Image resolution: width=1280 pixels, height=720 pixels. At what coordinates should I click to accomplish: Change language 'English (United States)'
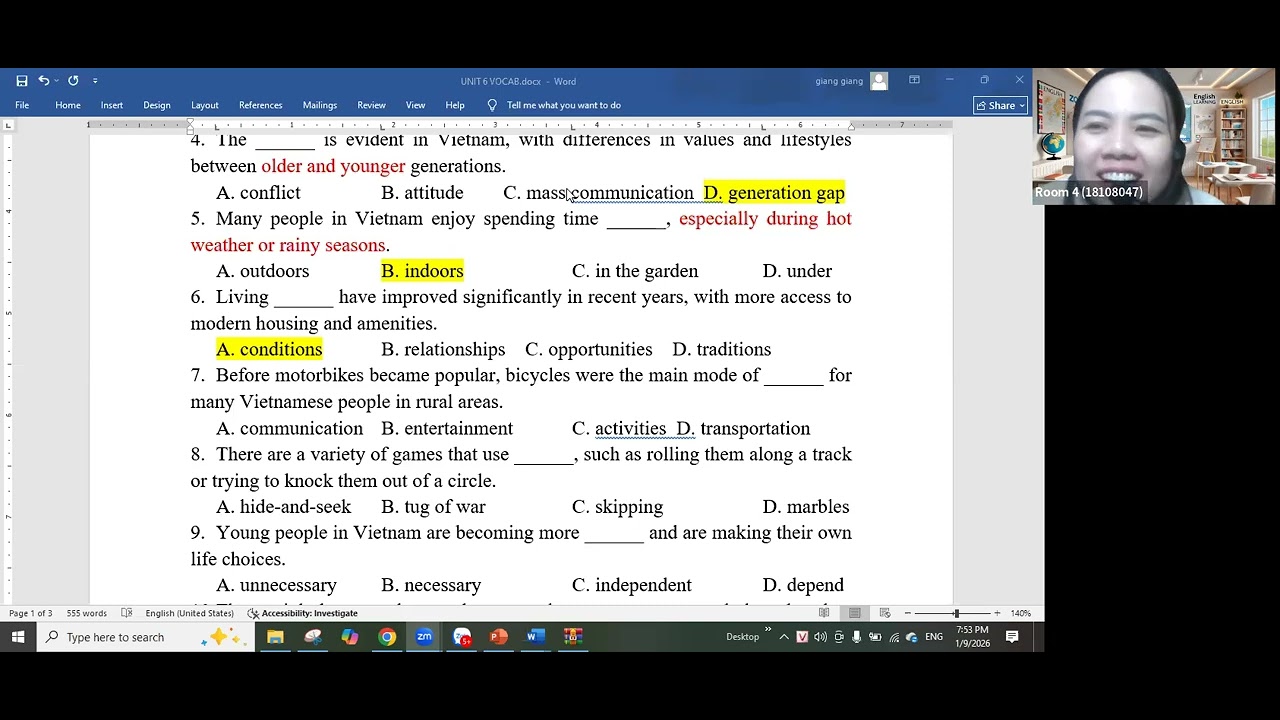(189, 613)
